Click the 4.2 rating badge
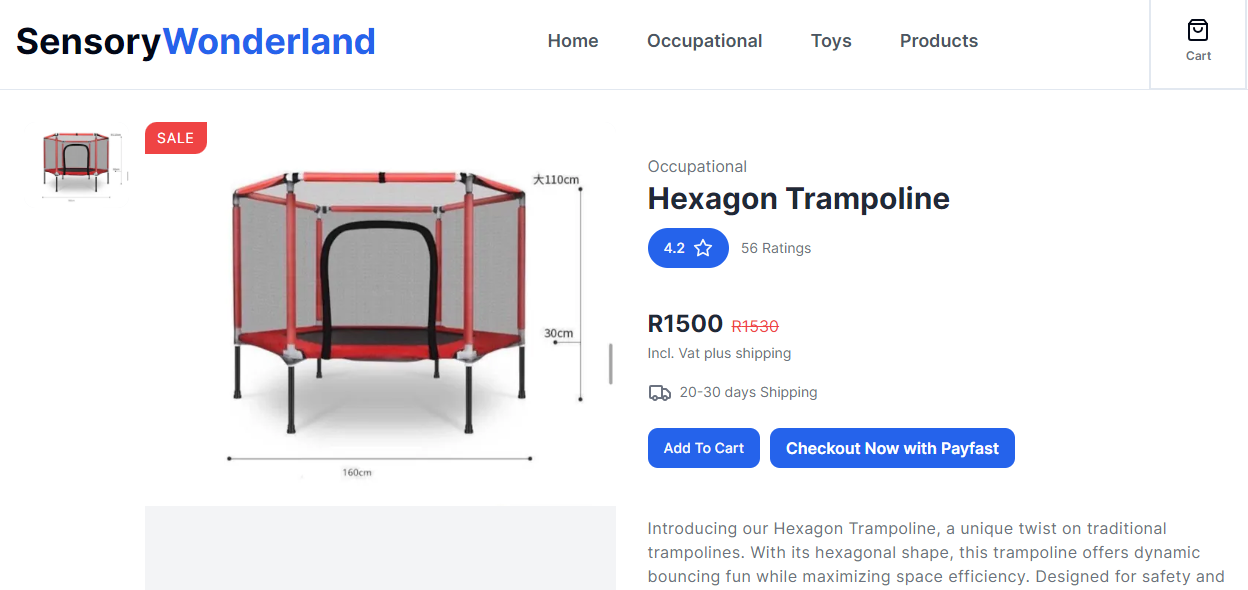This screenshot has width=1248, height=590. 688,248
